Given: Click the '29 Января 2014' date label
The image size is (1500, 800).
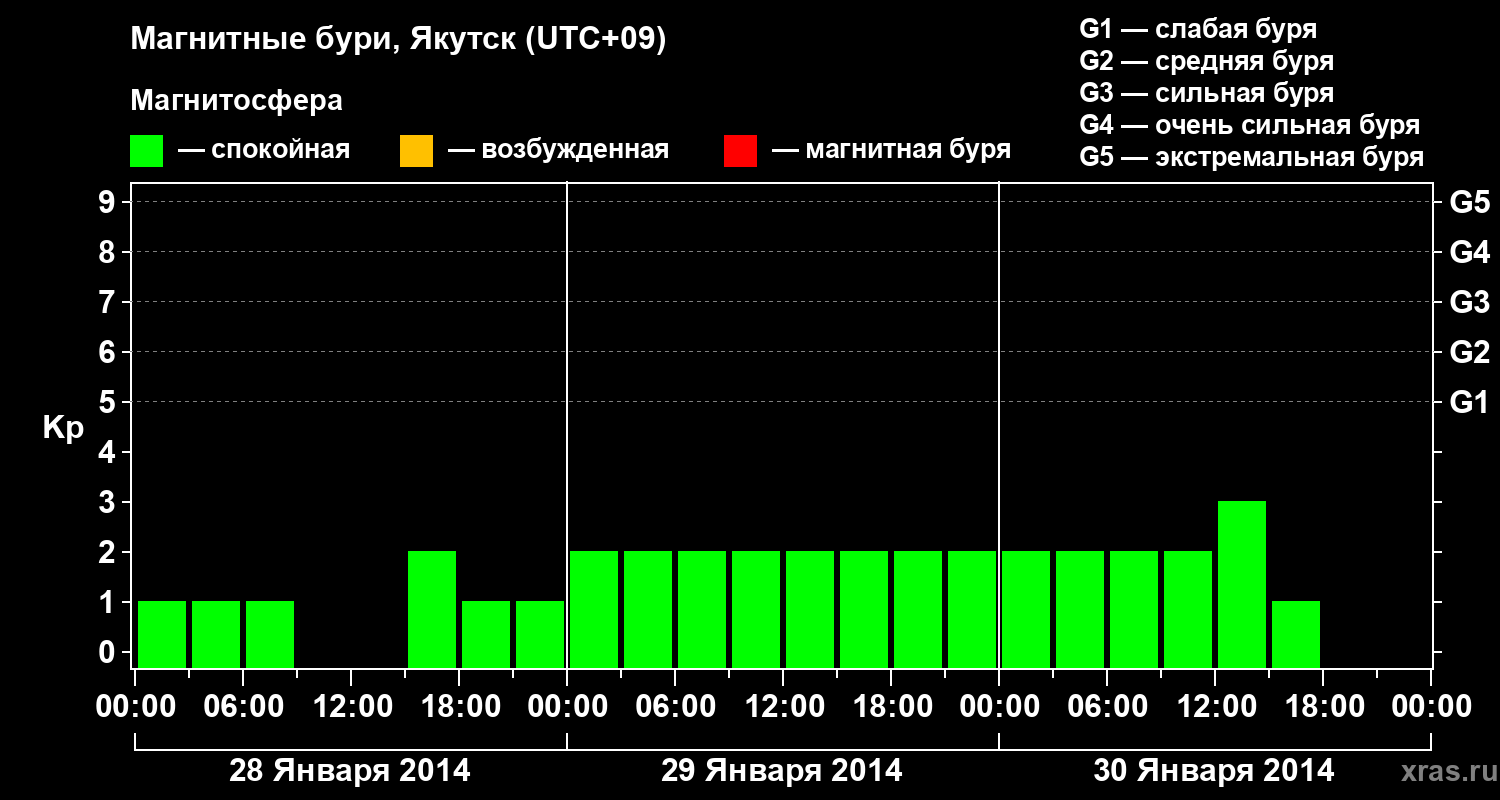Looking at the screenshot, I should [x=782, y=771].
